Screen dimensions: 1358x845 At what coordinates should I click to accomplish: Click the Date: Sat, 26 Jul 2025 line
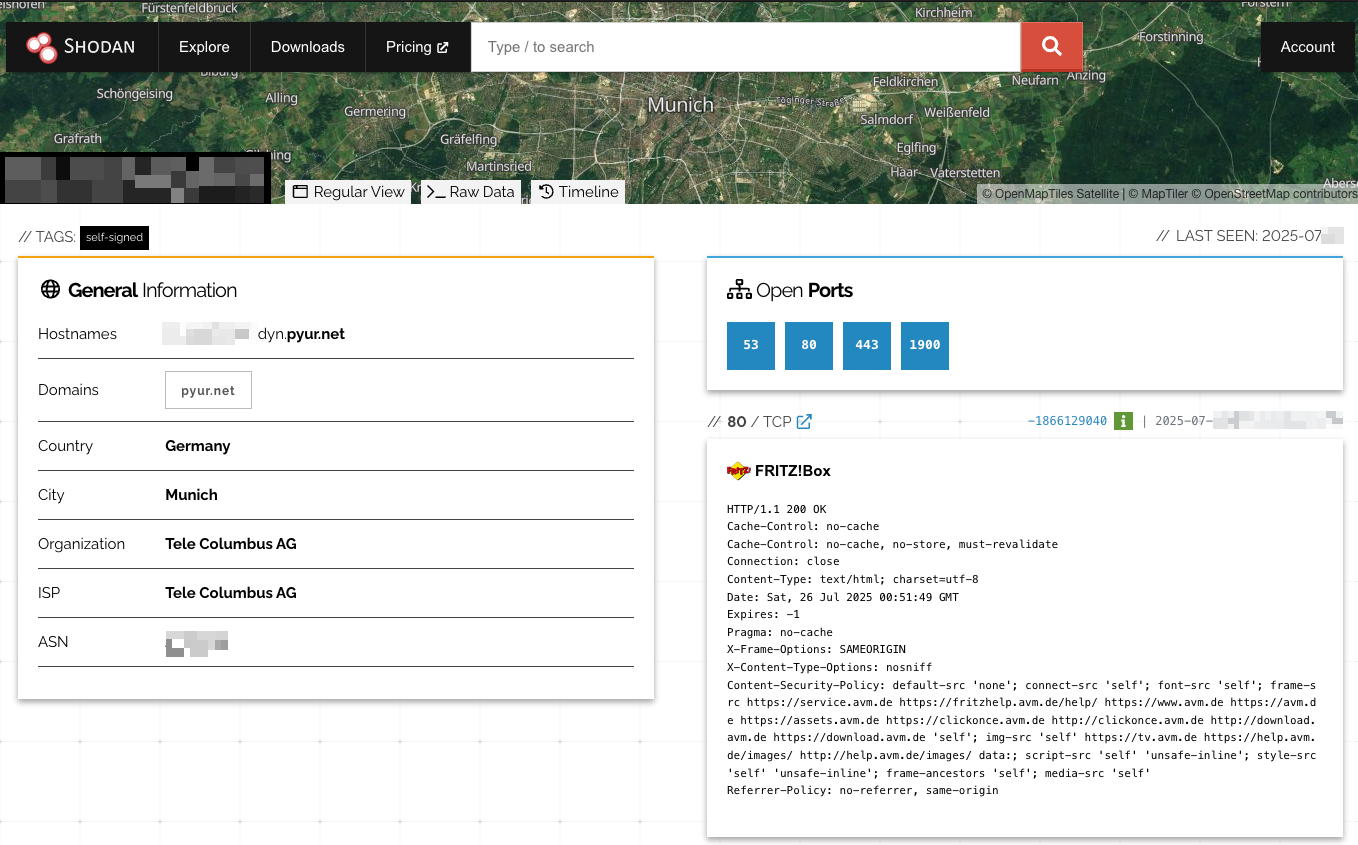[x=843, y=597]
